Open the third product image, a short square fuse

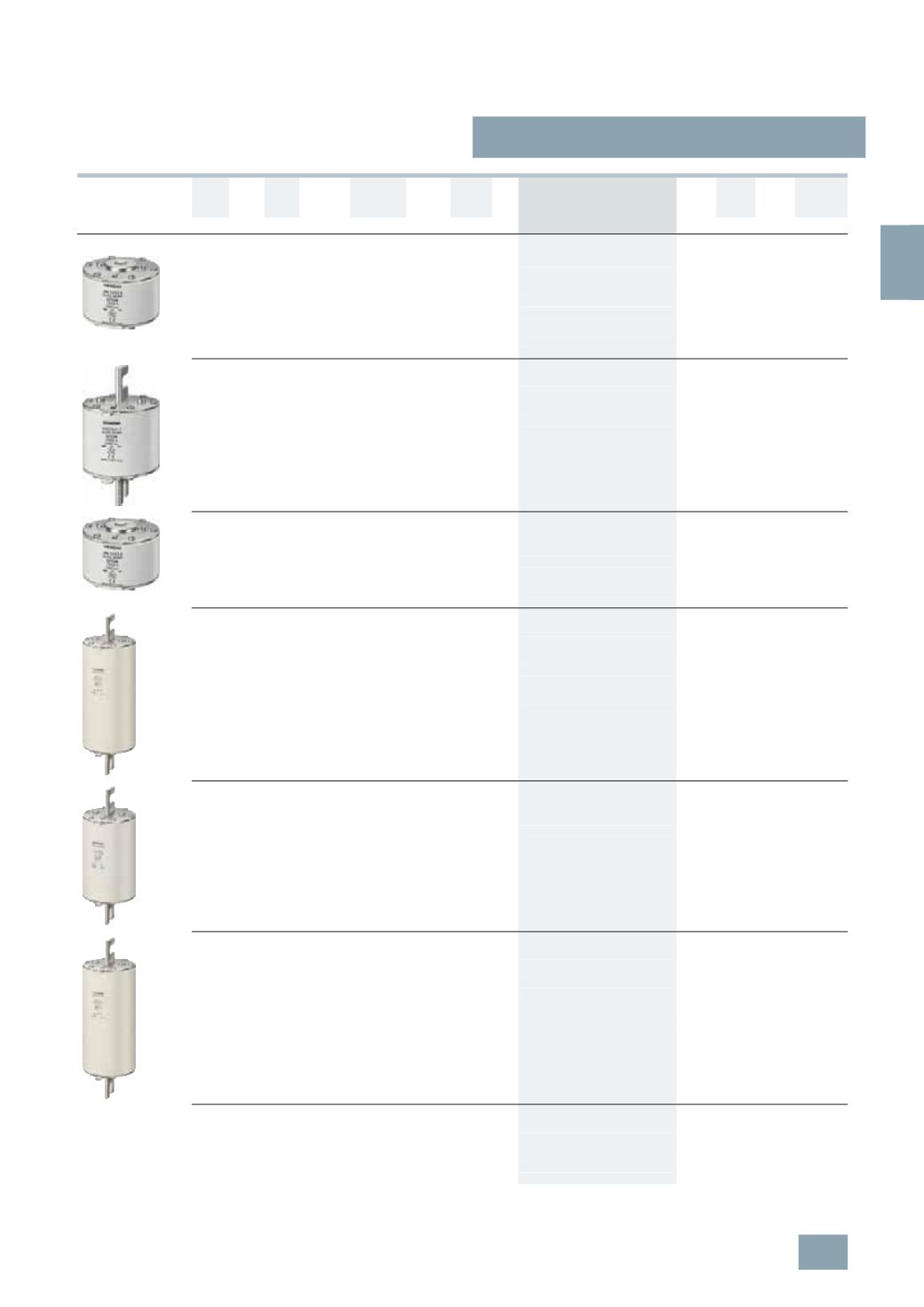point(121,555)
